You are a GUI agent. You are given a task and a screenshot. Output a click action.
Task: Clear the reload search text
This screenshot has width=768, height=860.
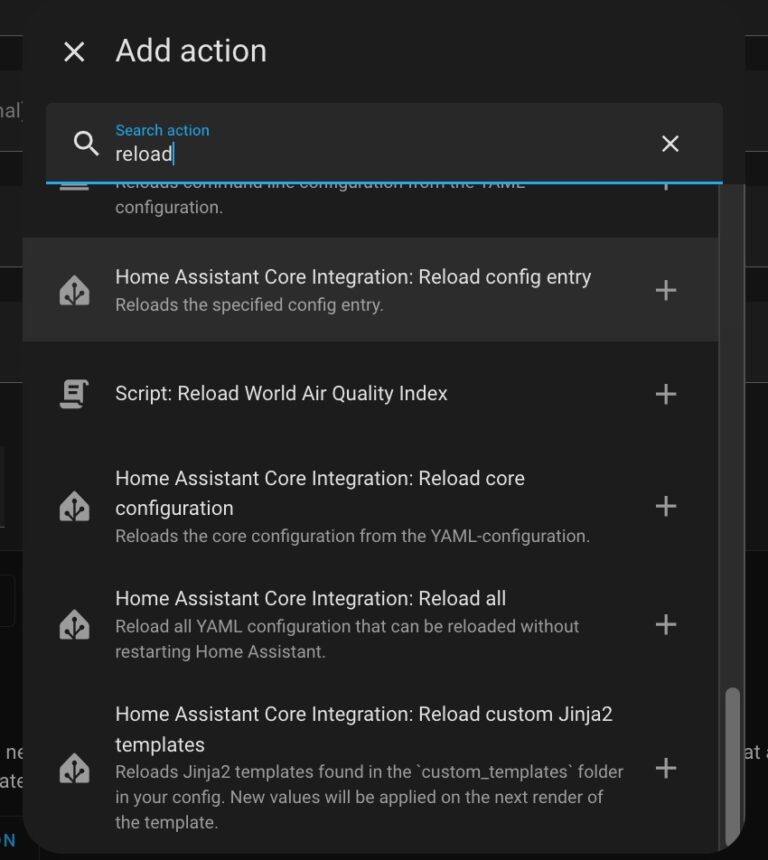point(669,144)
